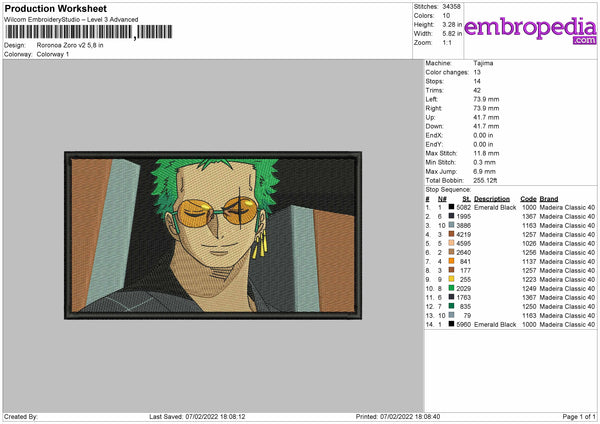Click stitch count '5082' in row 1
The image size is (600, 424).
(x=463, y=207)
